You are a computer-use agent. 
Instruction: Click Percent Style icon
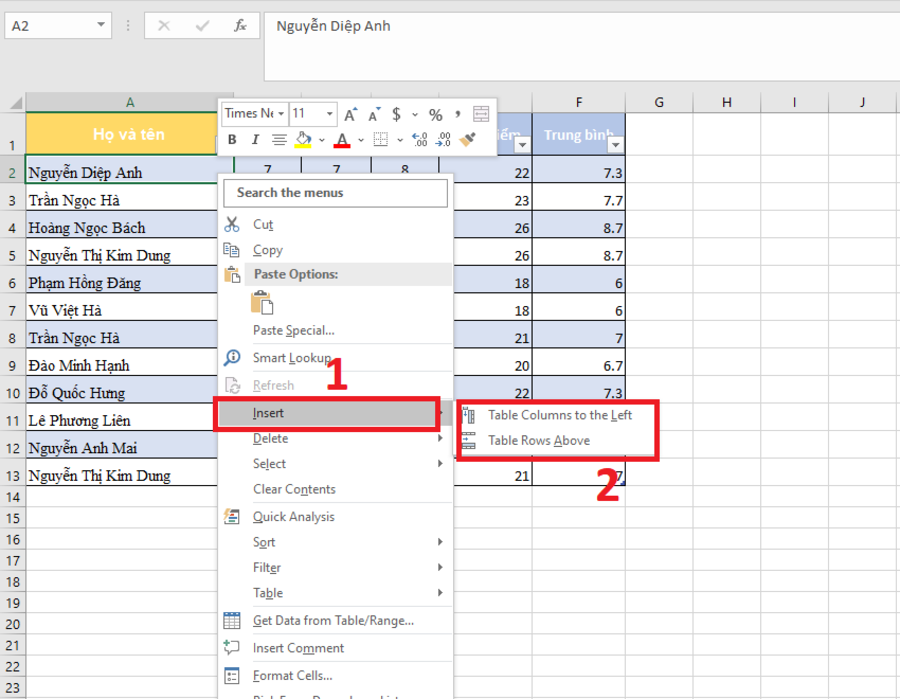[x=436, y=115]
